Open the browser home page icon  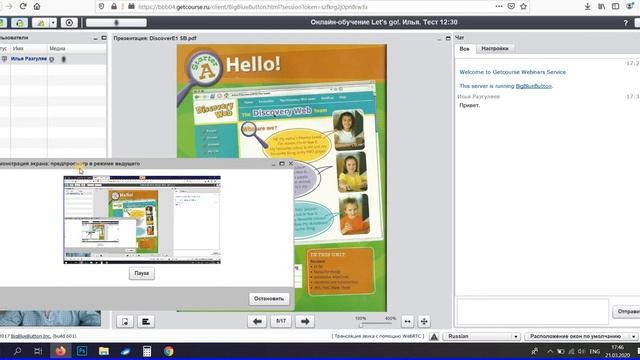pos(37,7)
